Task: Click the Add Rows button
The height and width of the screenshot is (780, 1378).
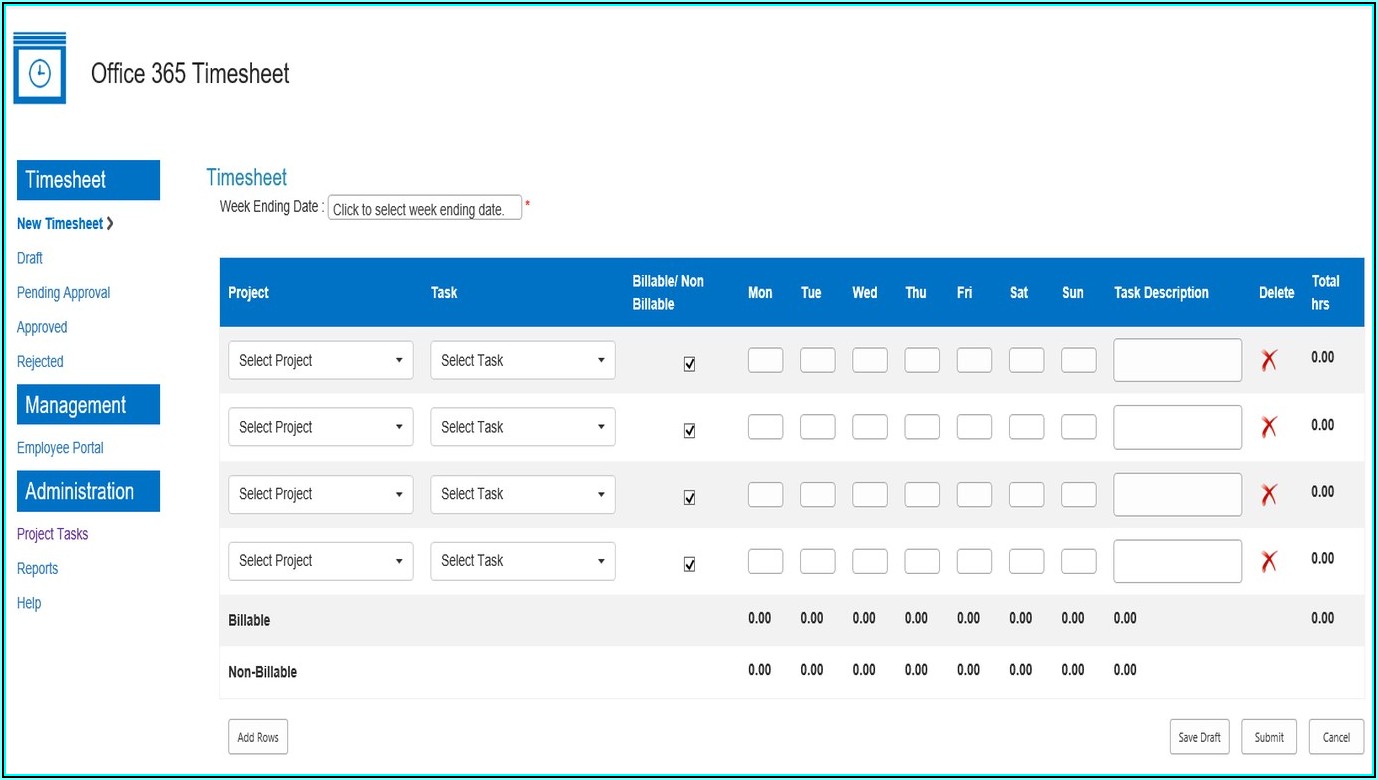Action: [x=258, y=737]
